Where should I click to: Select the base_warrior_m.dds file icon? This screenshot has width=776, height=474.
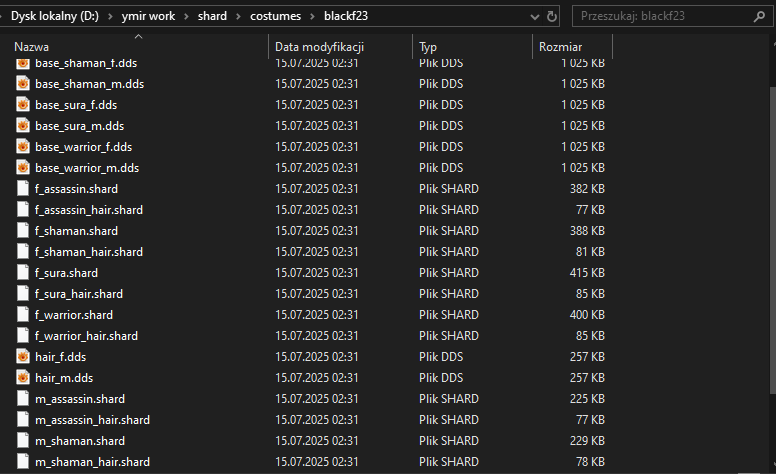[x=24, y=168]
